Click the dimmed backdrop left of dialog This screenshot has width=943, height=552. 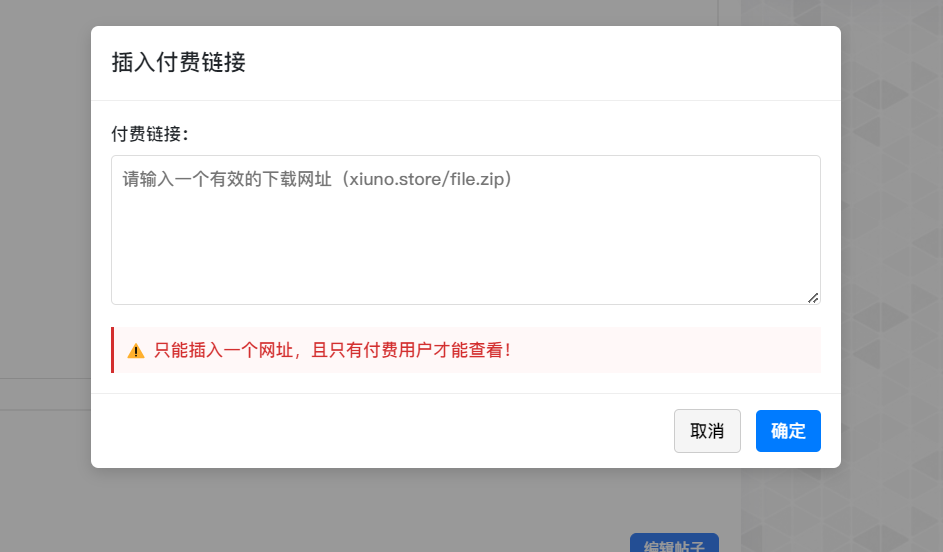(45, 250)
